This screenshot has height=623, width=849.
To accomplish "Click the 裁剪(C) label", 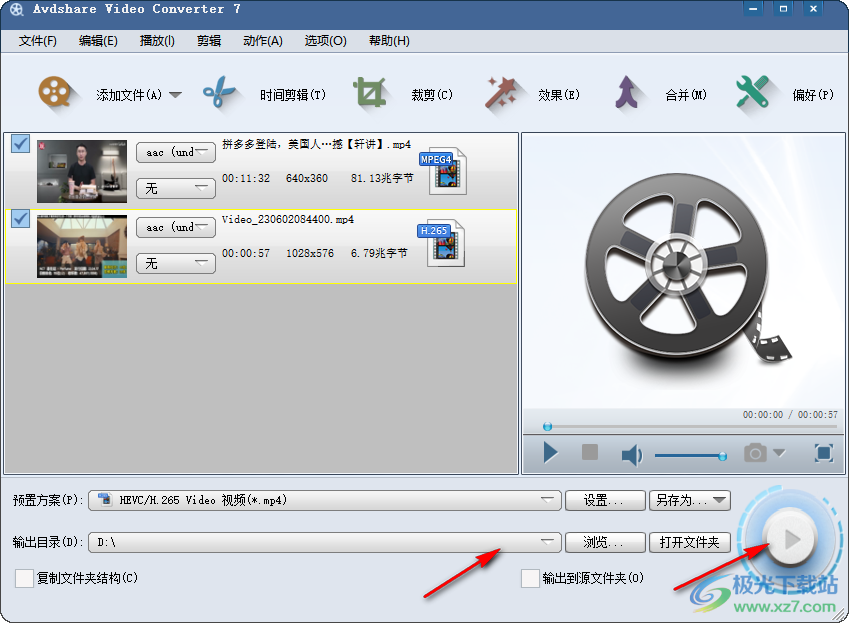I will pos(432,95).
